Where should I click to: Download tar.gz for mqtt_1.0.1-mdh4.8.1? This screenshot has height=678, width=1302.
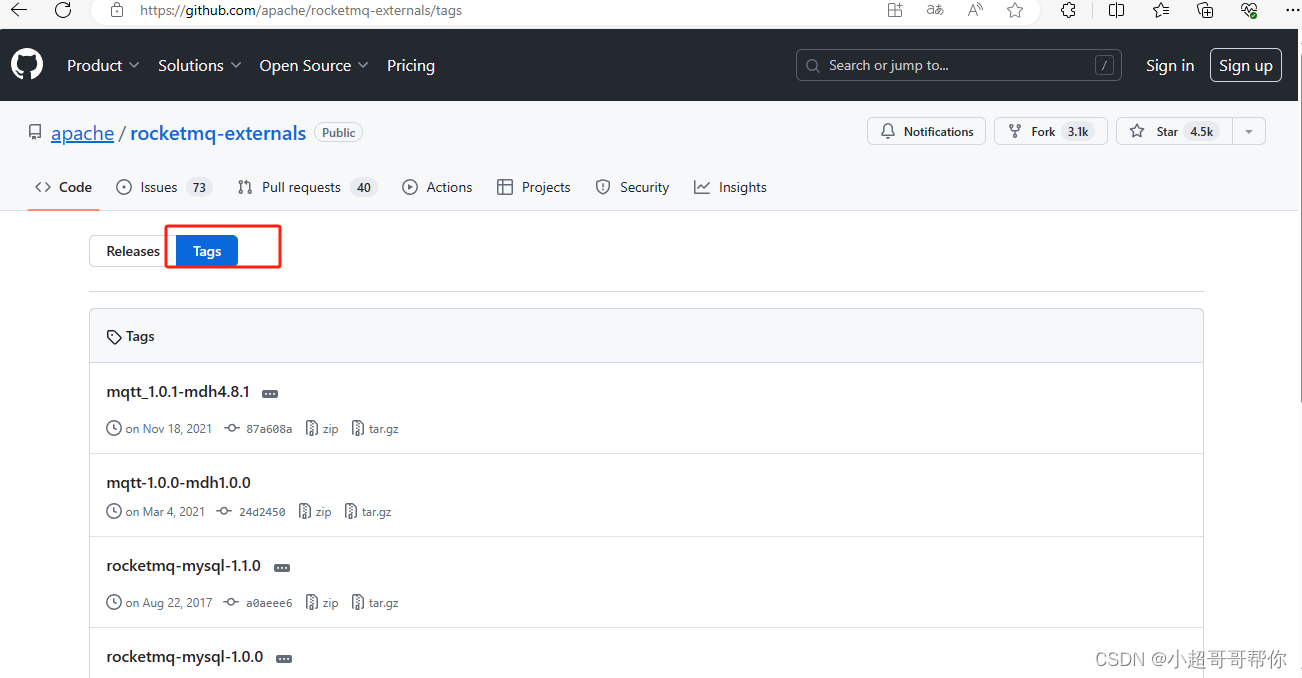point(375,428)
